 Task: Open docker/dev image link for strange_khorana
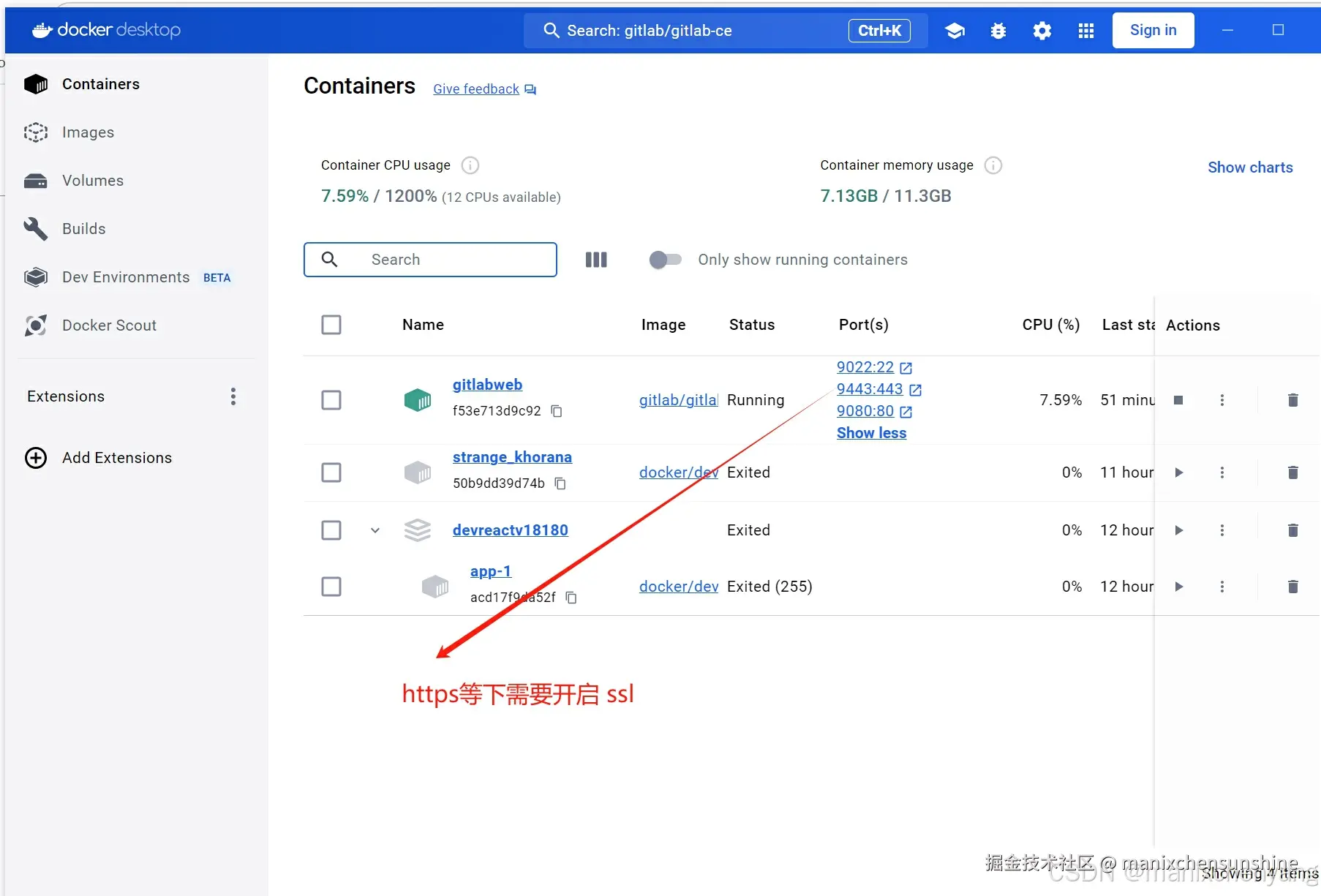679,473
